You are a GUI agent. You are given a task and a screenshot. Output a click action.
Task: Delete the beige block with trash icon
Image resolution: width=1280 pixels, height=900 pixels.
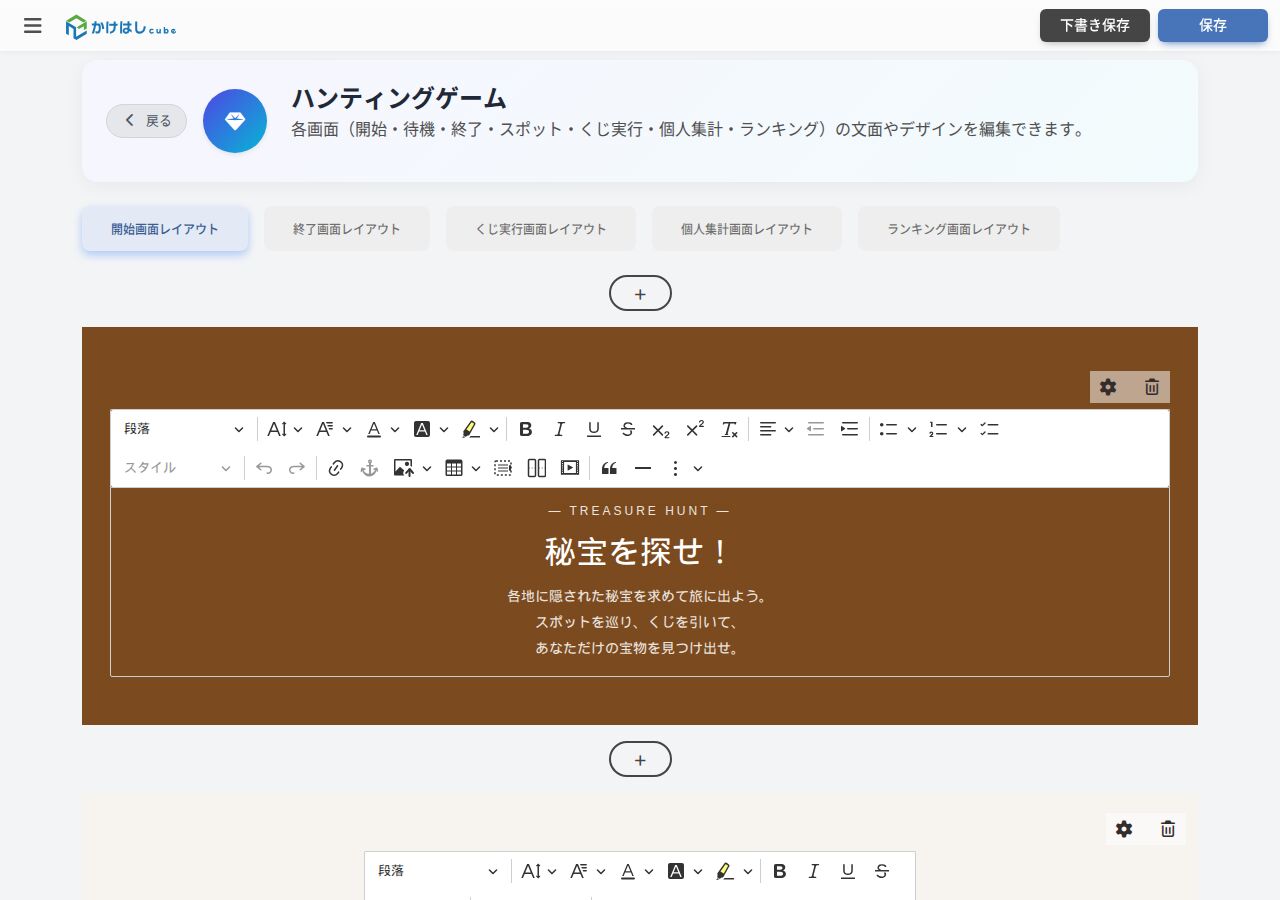(x=1168, y=829)
